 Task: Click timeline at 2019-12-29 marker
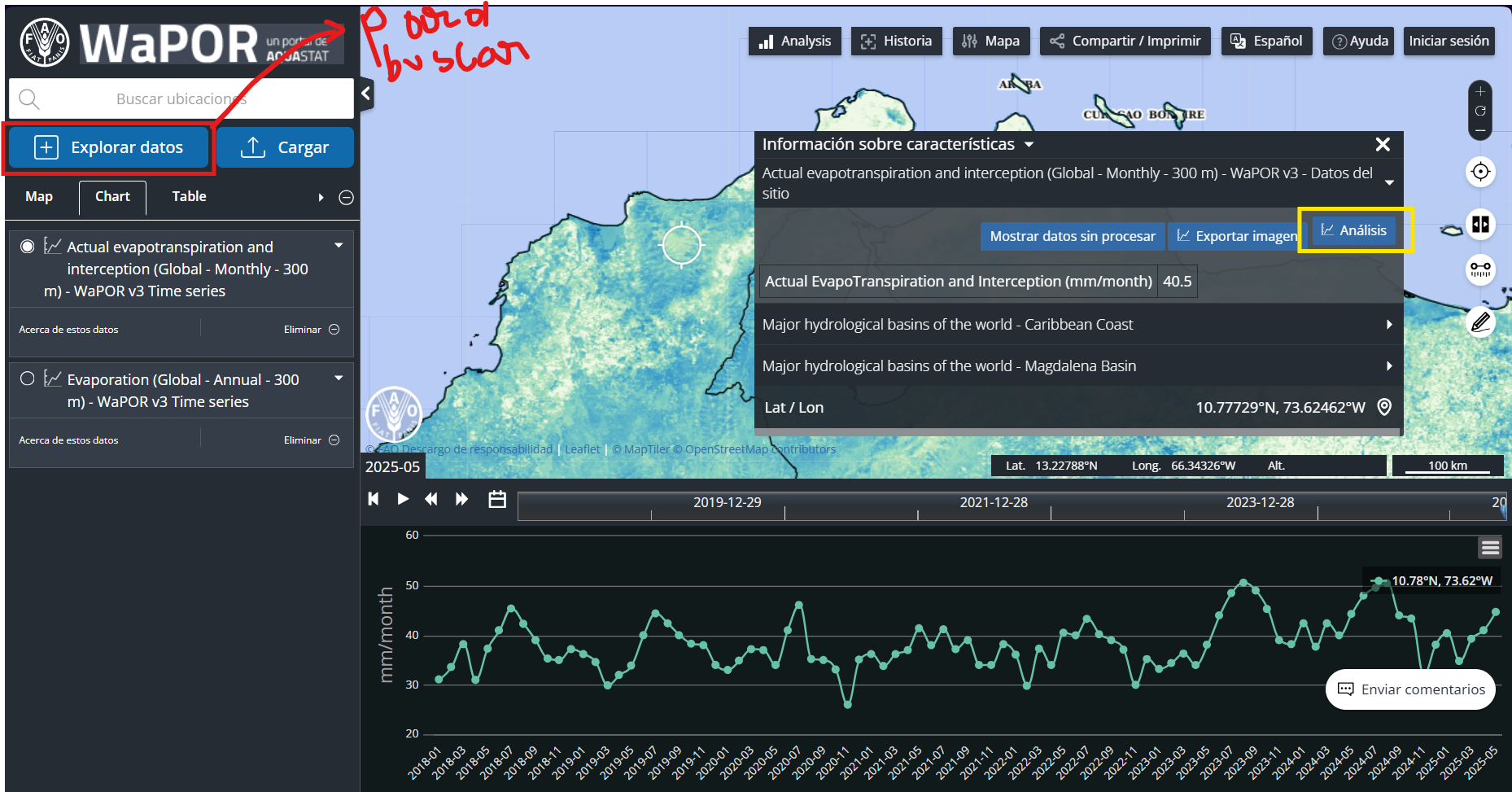pos(728,503)
